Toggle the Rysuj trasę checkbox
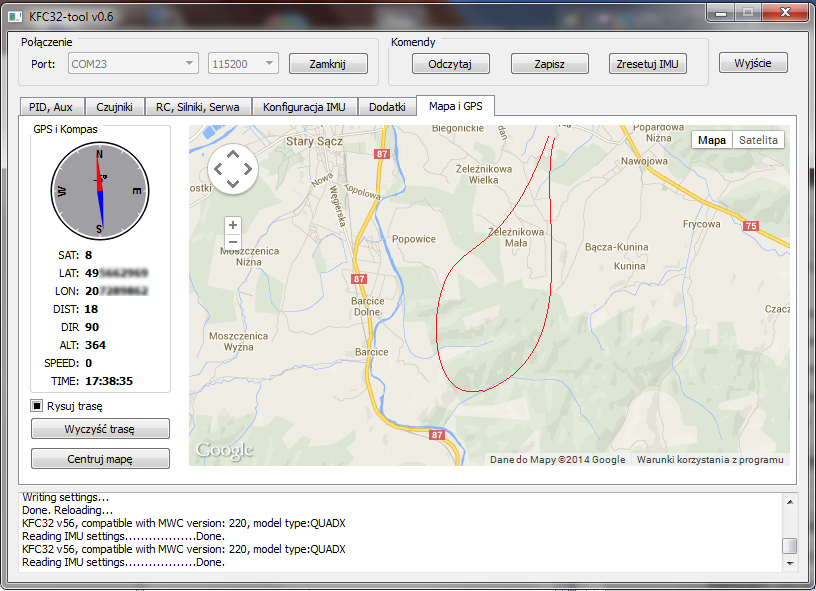The height and width of the screenshot is (591, 816). (37, 406)
